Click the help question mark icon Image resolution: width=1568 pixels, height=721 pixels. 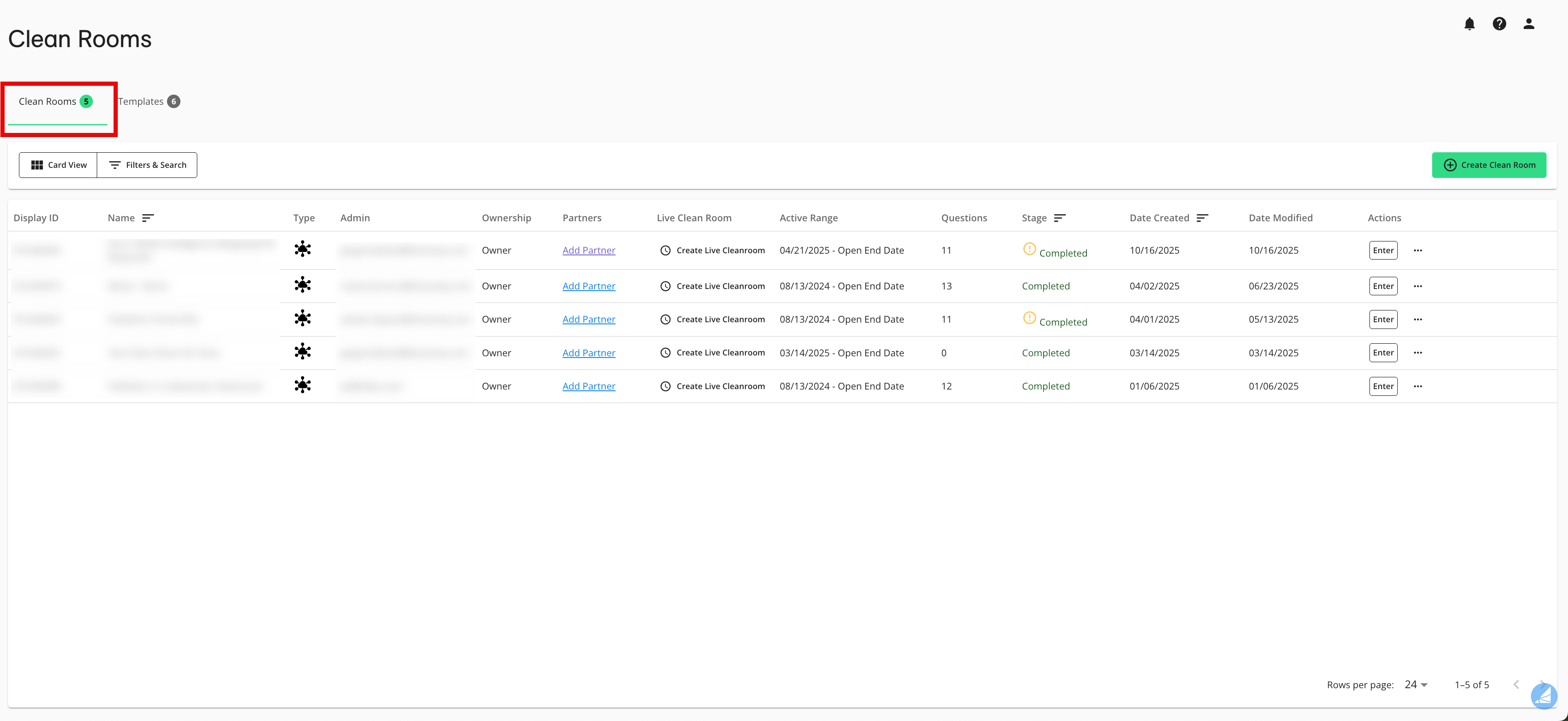click(1500, 24)
